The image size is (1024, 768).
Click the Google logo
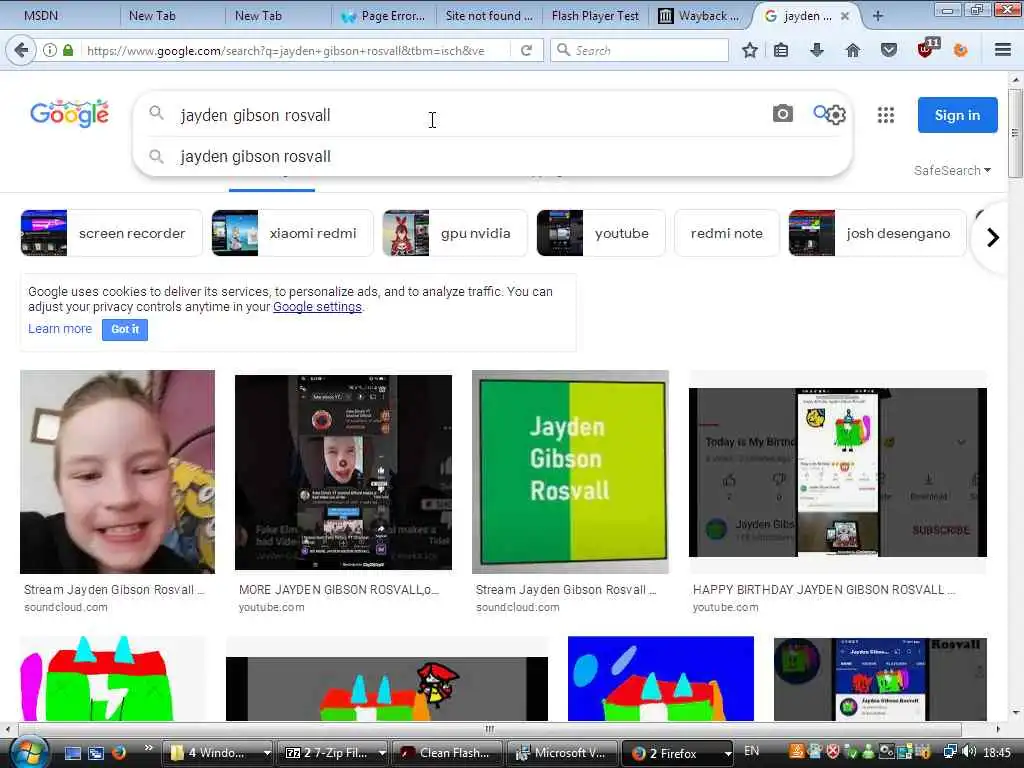pos(69,114)
